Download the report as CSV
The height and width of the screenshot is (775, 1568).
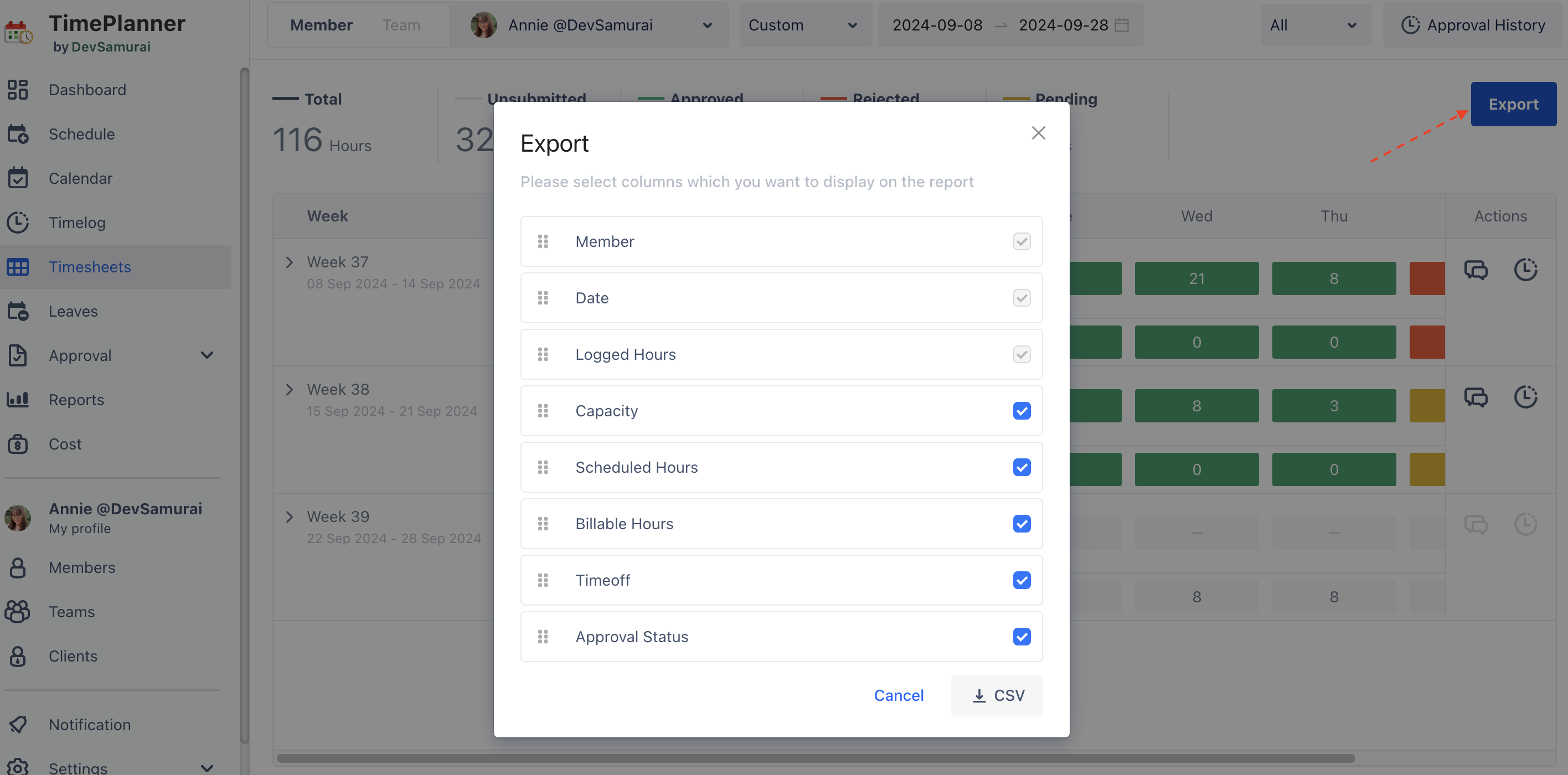click(997, 695)
